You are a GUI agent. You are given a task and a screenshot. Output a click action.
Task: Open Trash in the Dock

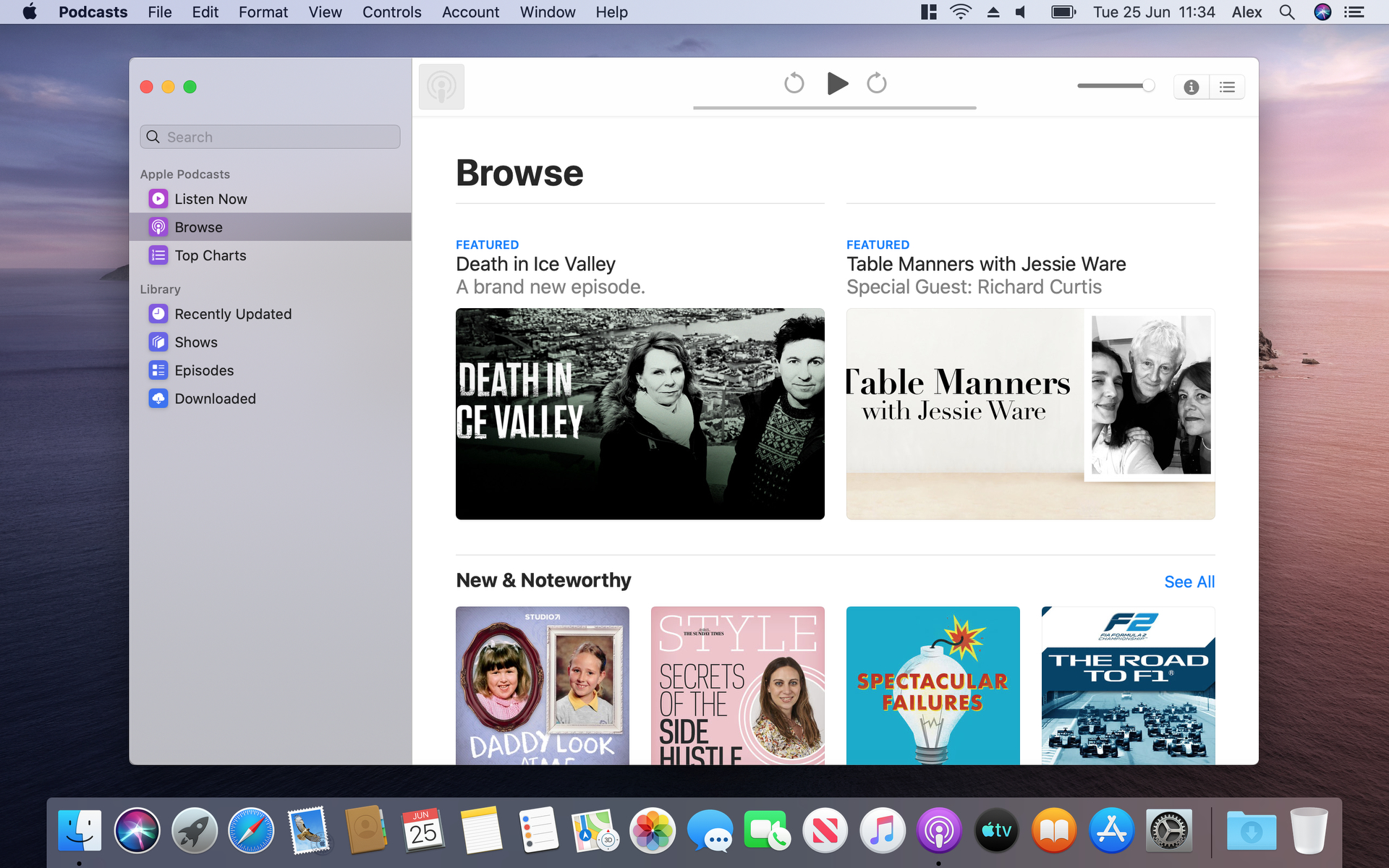[x=1309, y=830]
